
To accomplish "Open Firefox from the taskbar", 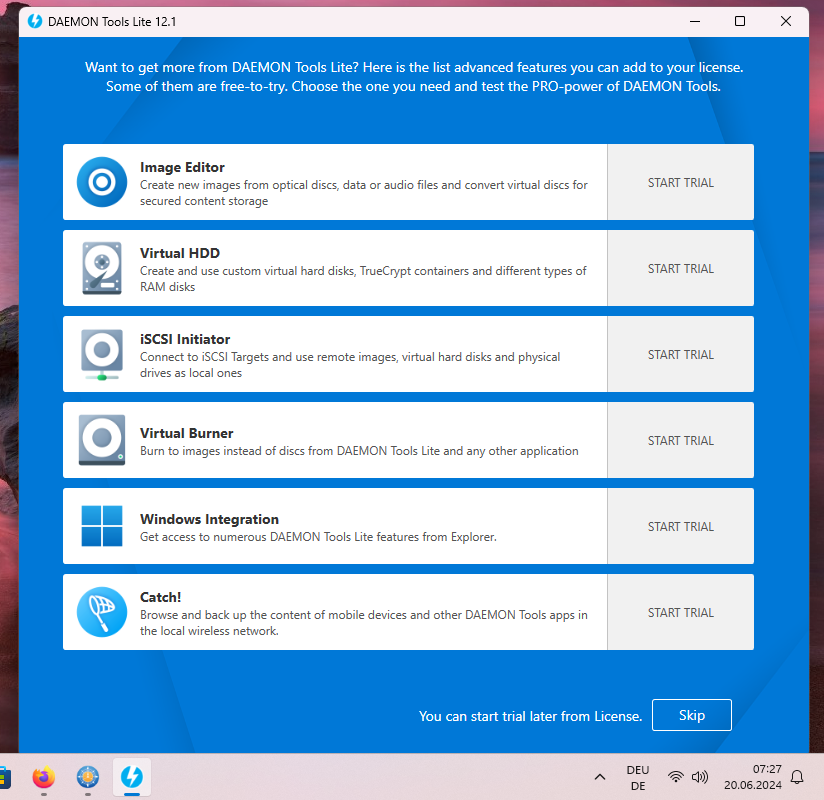I will point(44,777).
